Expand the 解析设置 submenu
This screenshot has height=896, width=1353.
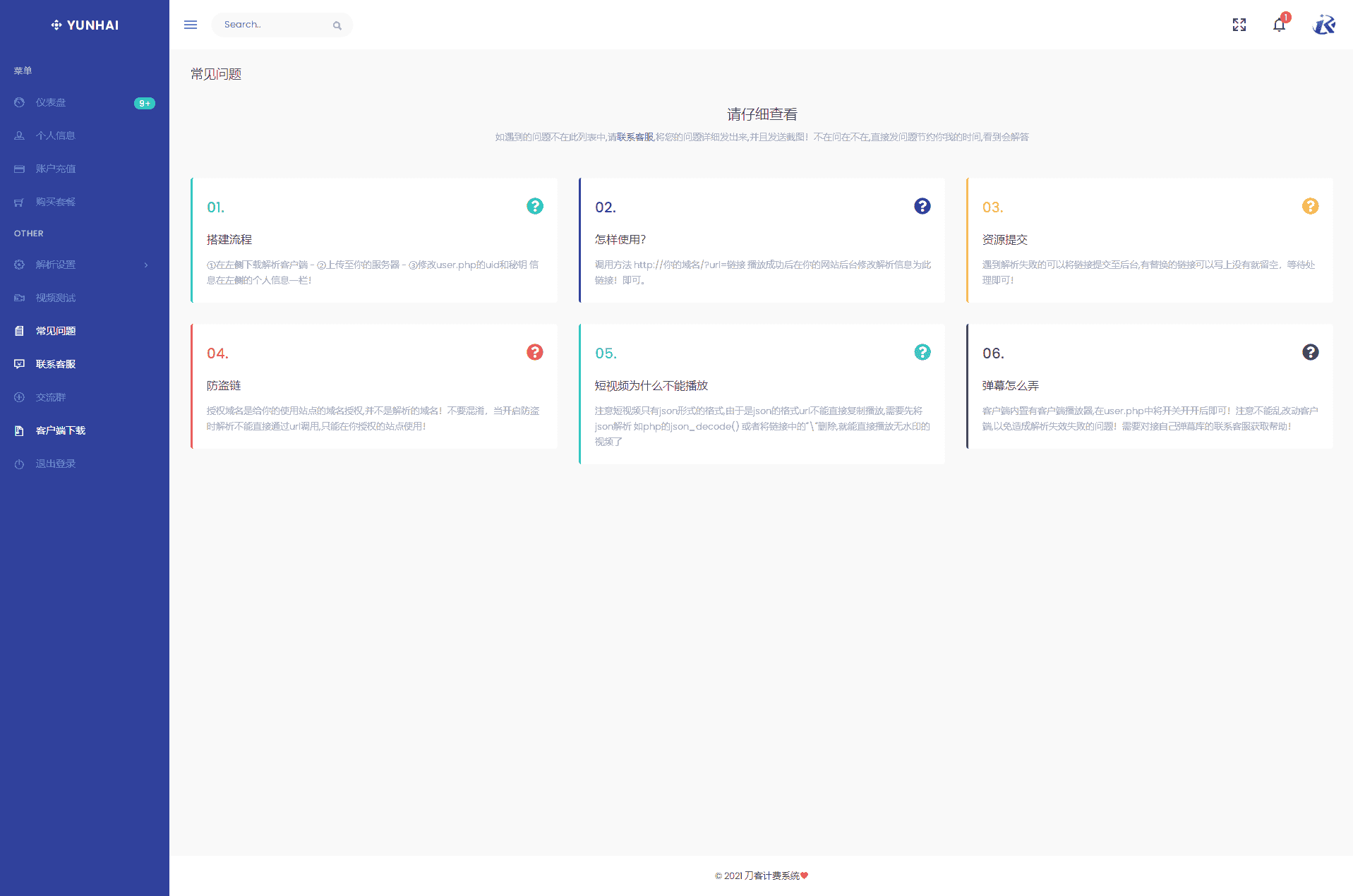tap(56, 265)
